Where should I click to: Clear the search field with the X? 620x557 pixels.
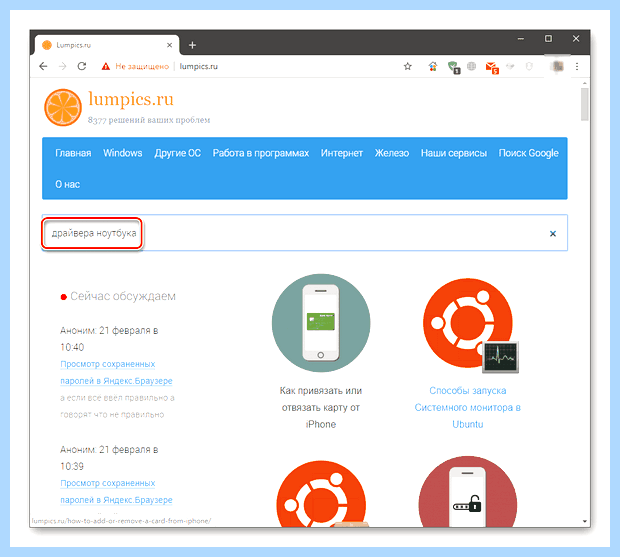coord(553,234)
